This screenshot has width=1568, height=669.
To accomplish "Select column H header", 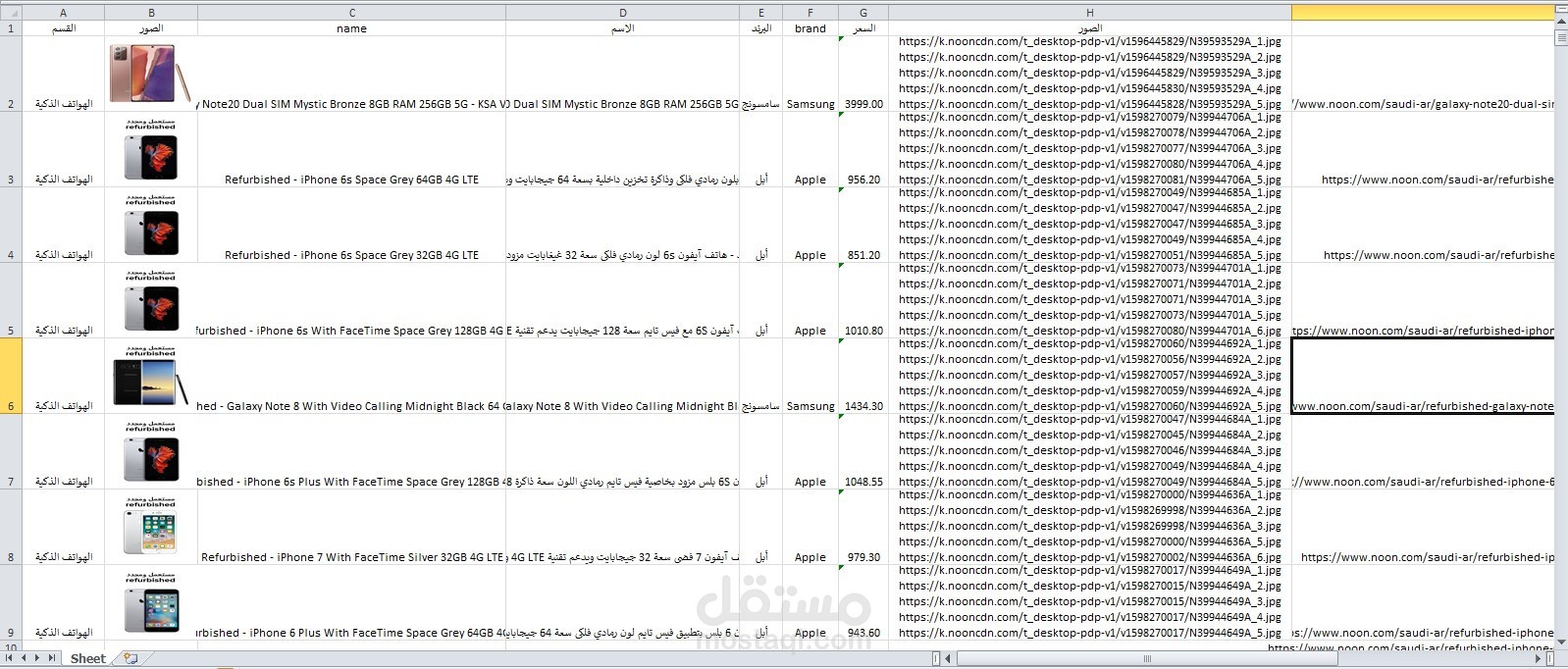I will [1090, 13].
